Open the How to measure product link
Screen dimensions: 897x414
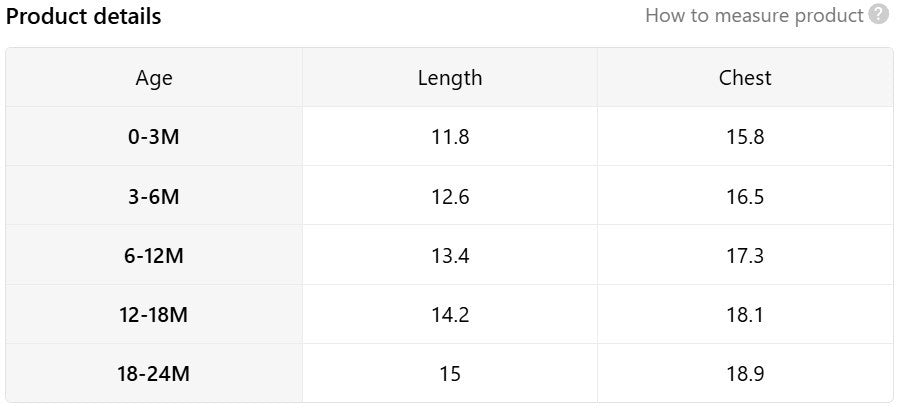pos(754,15)
